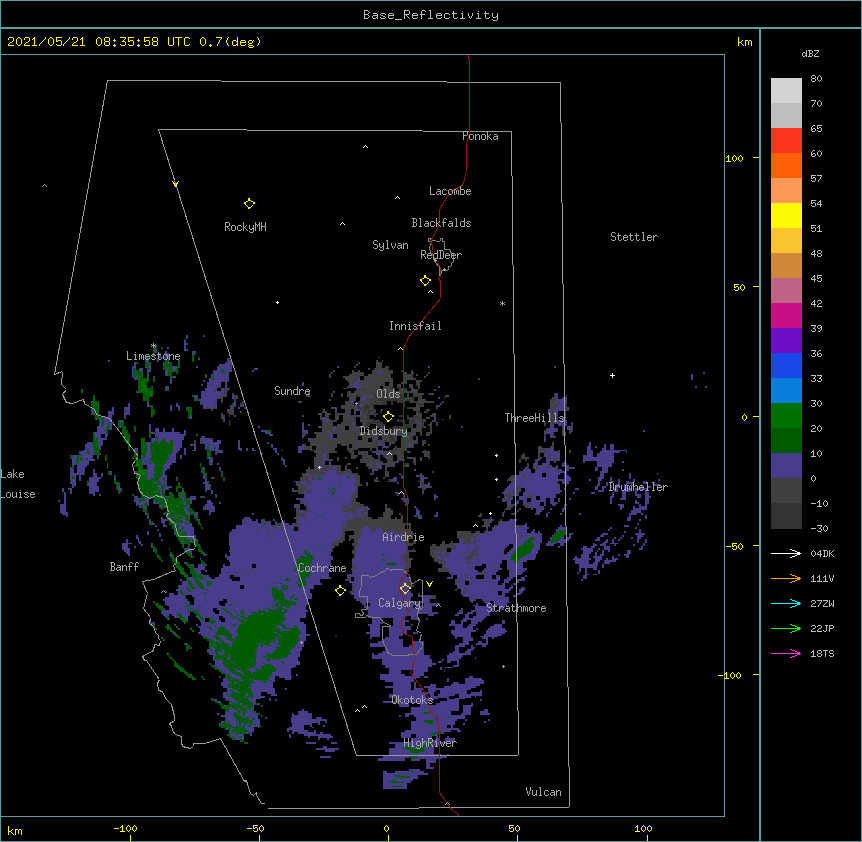
Task: Click yellow diamond marker above RockyMH
Action: pos(249,204)
